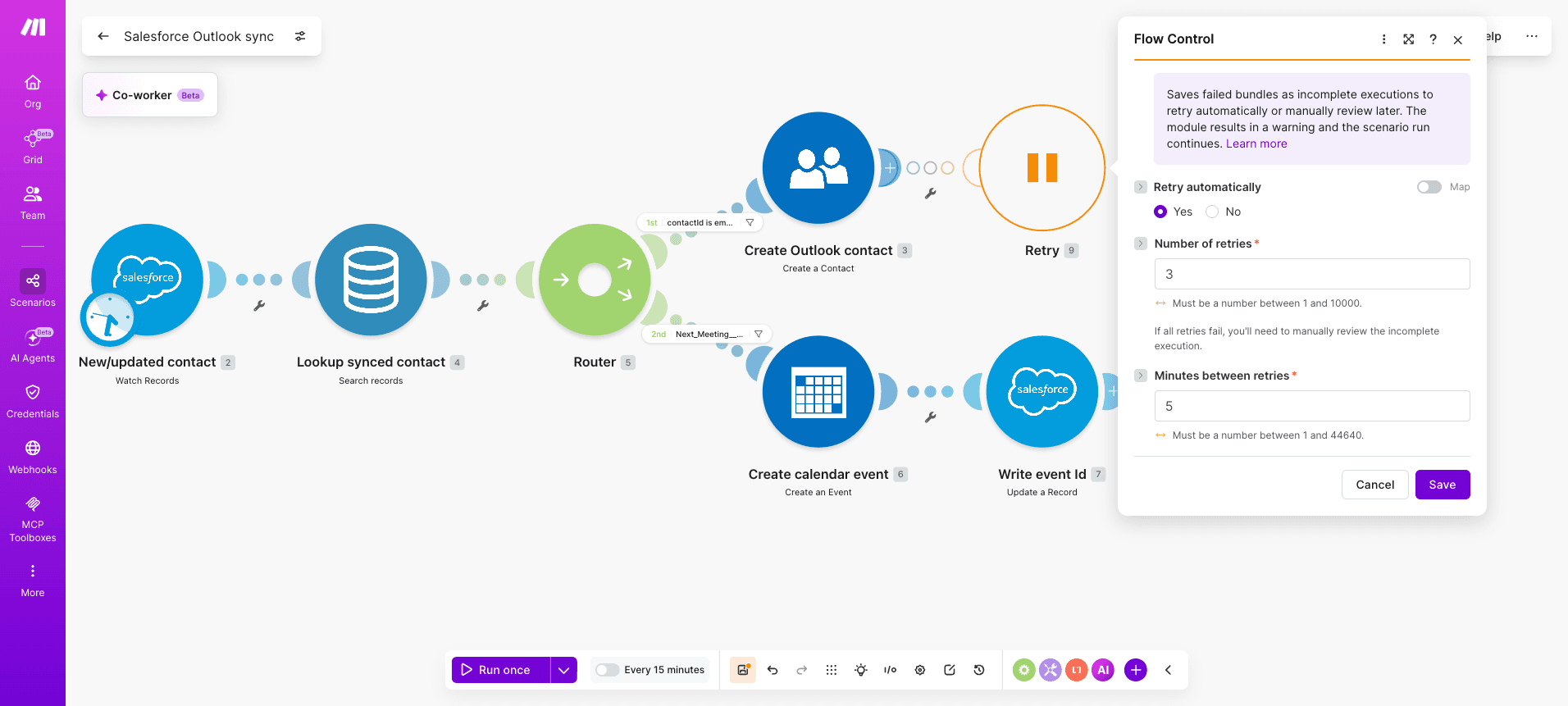Open the 1st route filter contactId is empty
This screenshot has height=706, width=1568.
point(700,222)
